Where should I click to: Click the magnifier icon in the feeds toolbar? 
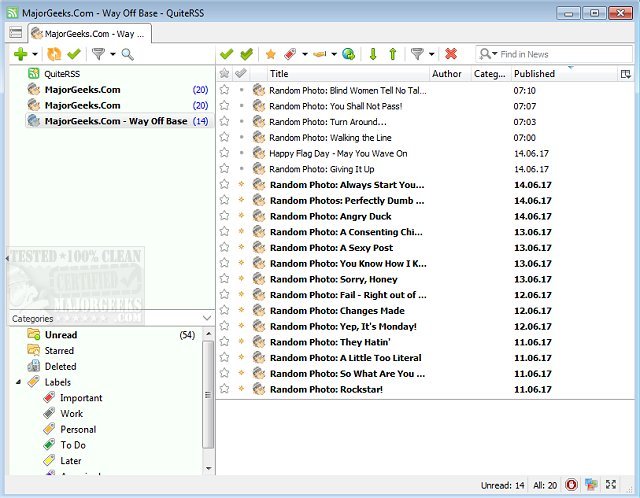pyautogui.click(x=127, y=54)
